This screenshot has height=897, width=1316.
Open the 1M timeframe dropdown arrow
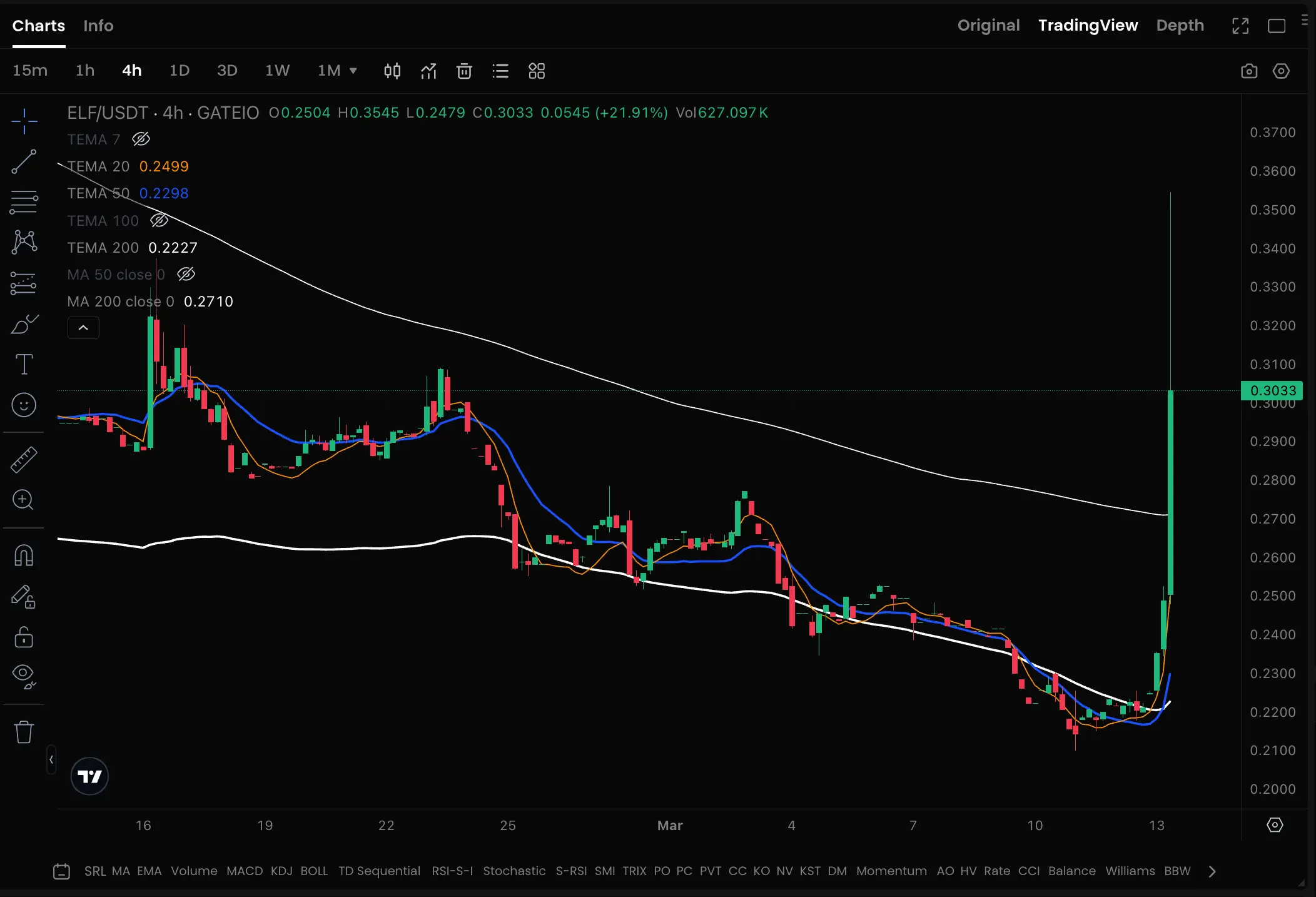[353, 71]
